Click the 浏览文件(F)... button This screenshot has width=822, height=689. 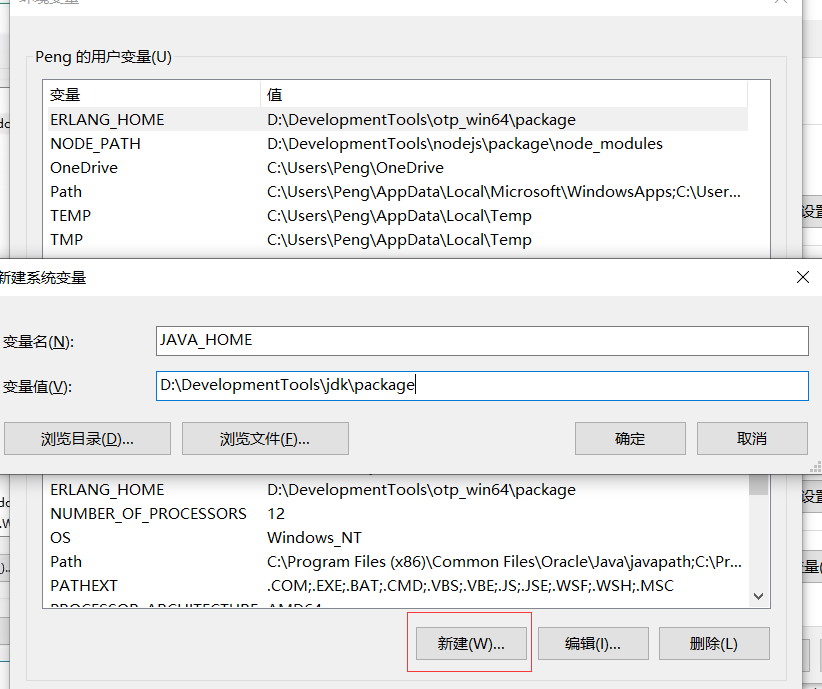click(x=265, y=438)
